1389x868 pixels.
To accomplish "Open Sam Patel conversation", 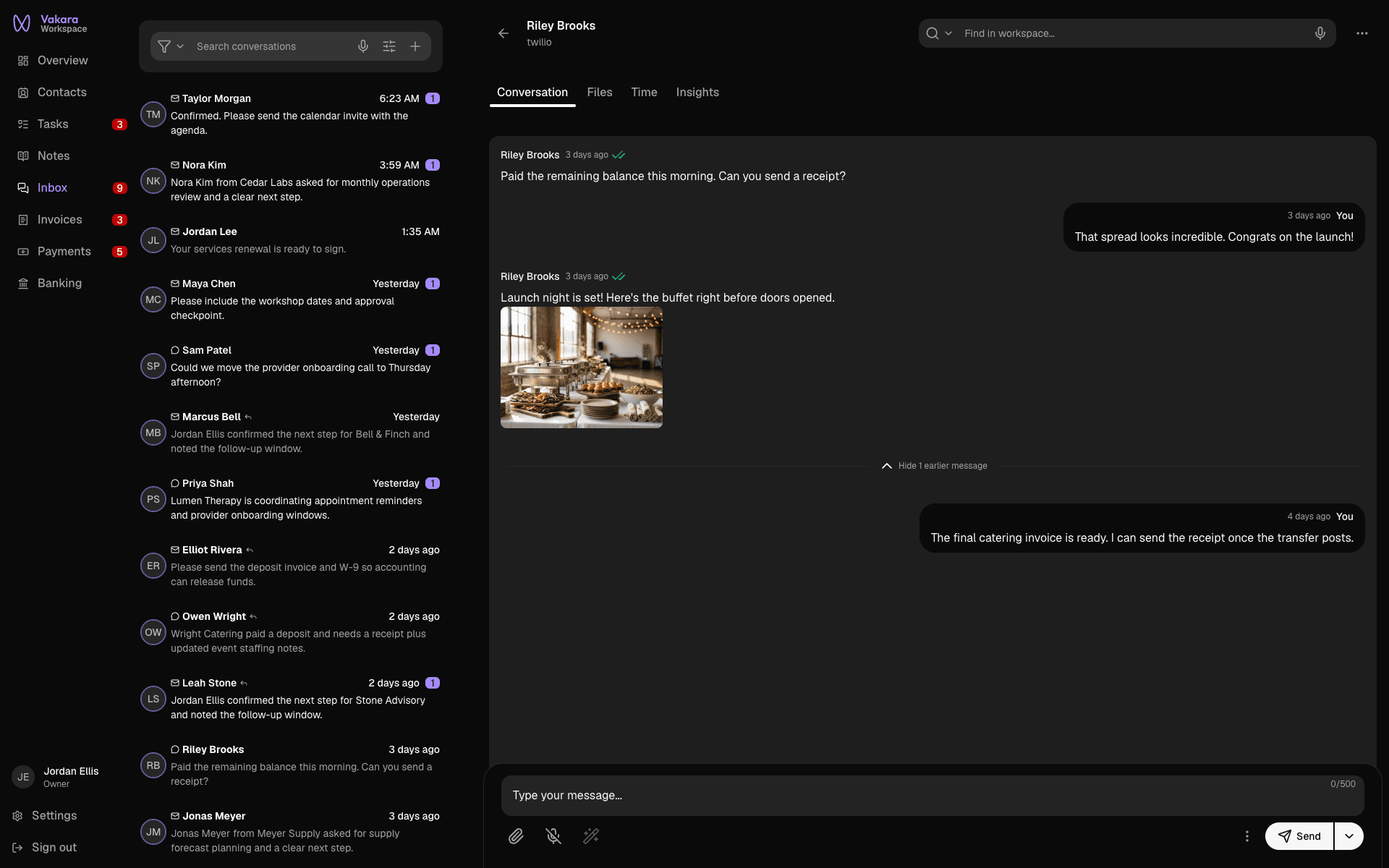I will 290,366.
